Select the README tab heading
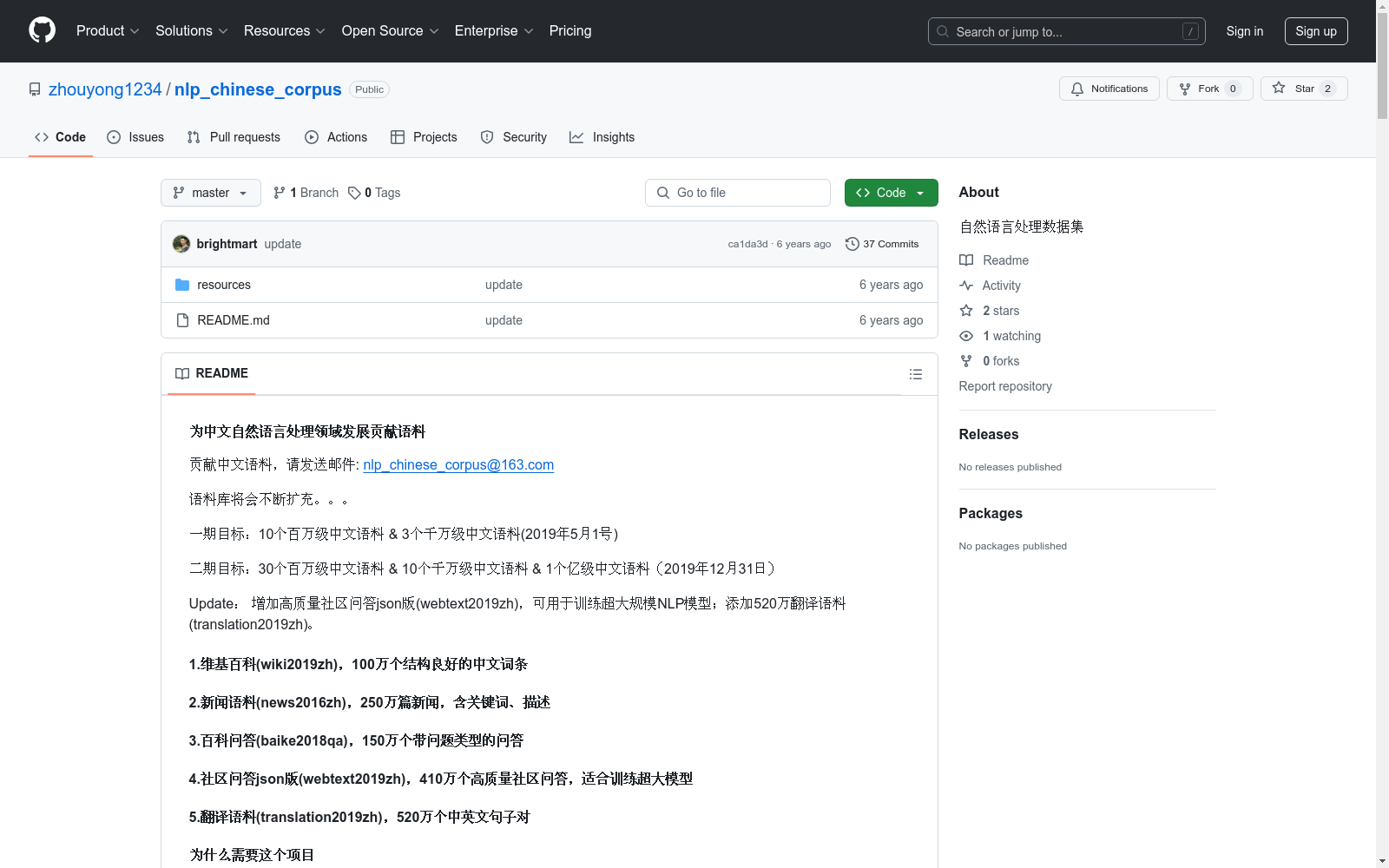The height and width of the screenshot is (868, 1389). click(212, 373)
